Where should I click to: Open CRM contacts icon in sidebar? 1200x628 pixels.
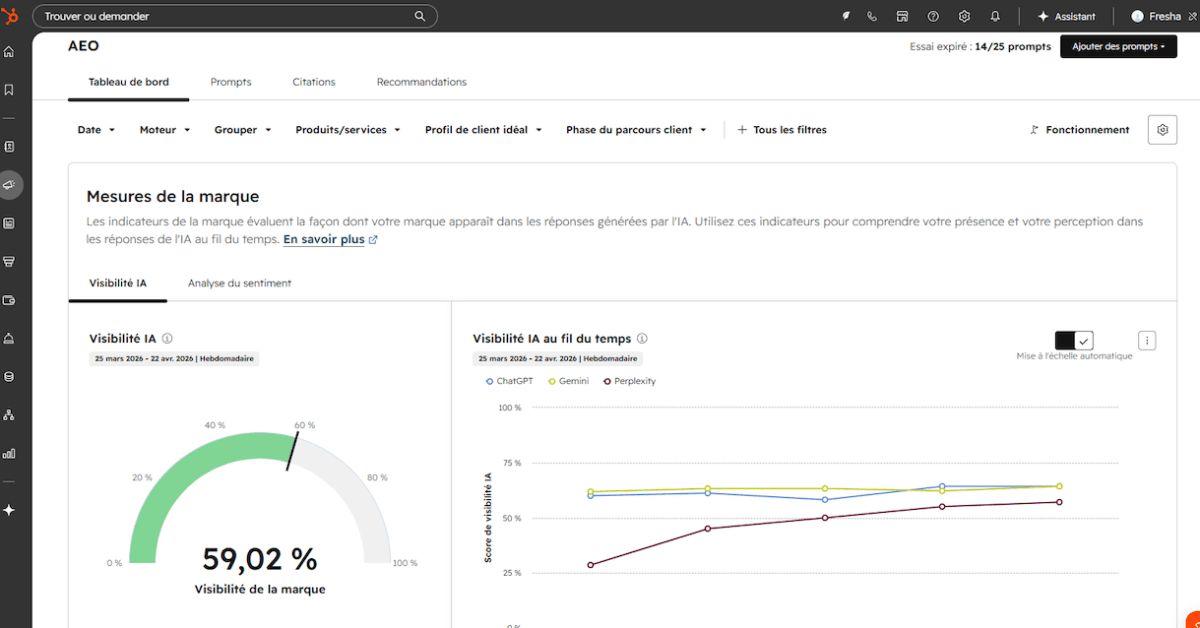tap(9, 147)
